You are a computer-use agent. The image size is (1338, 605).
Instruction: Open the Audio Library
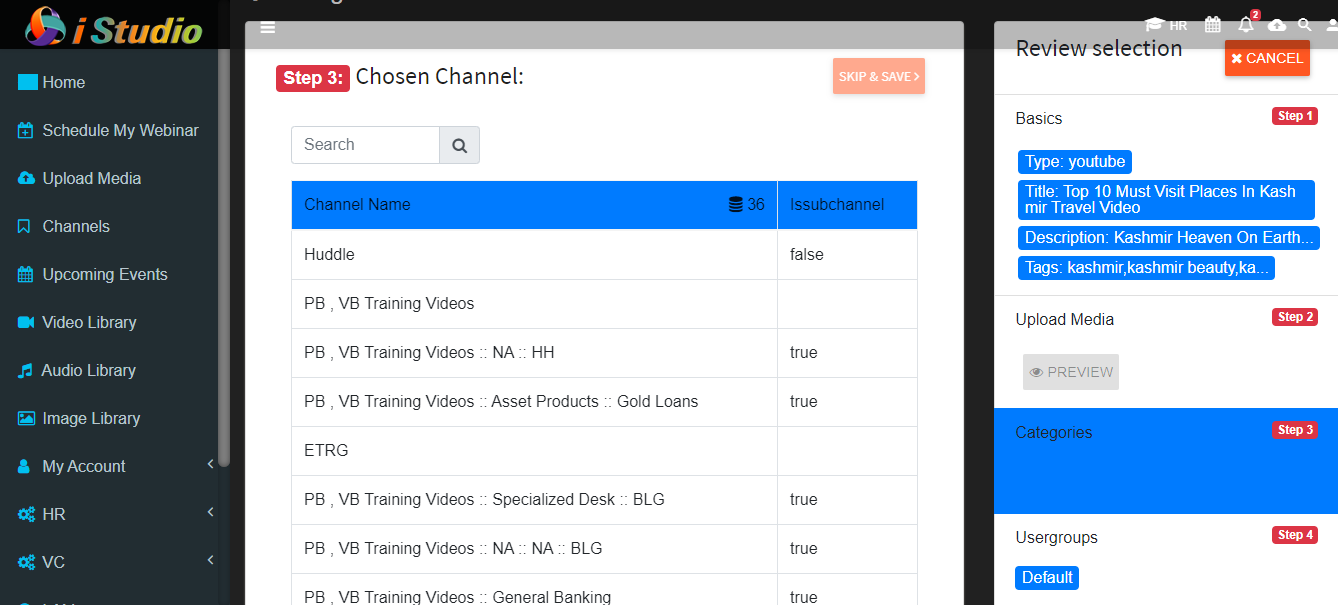77,370
